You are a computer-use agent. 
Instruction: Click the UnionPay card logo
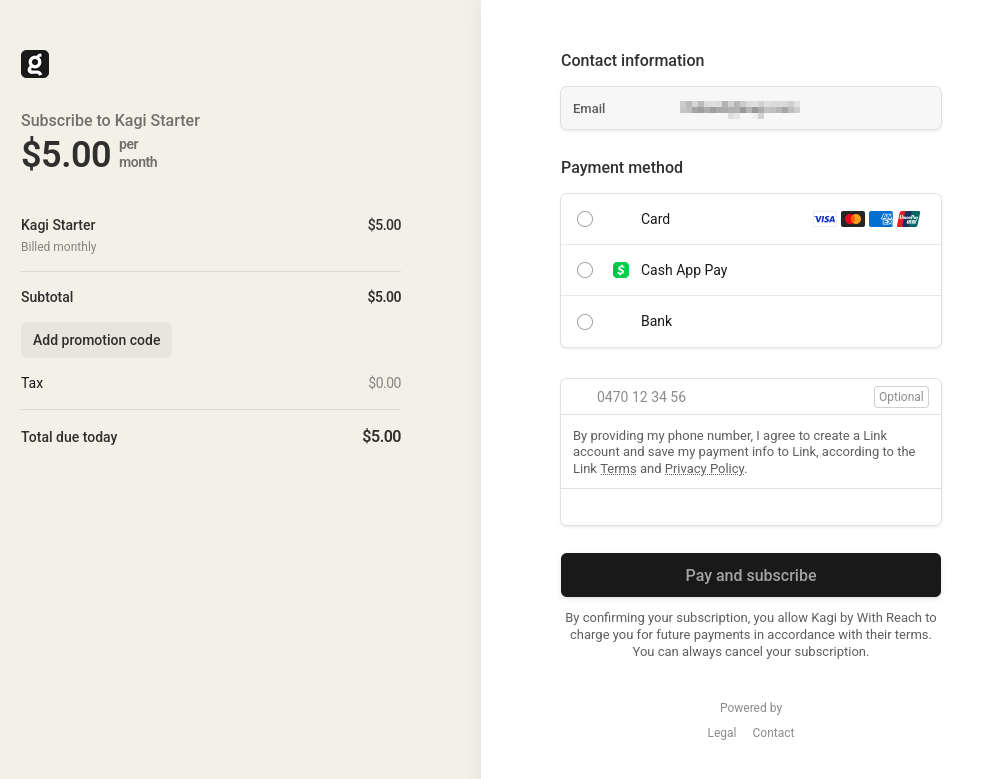908,219
